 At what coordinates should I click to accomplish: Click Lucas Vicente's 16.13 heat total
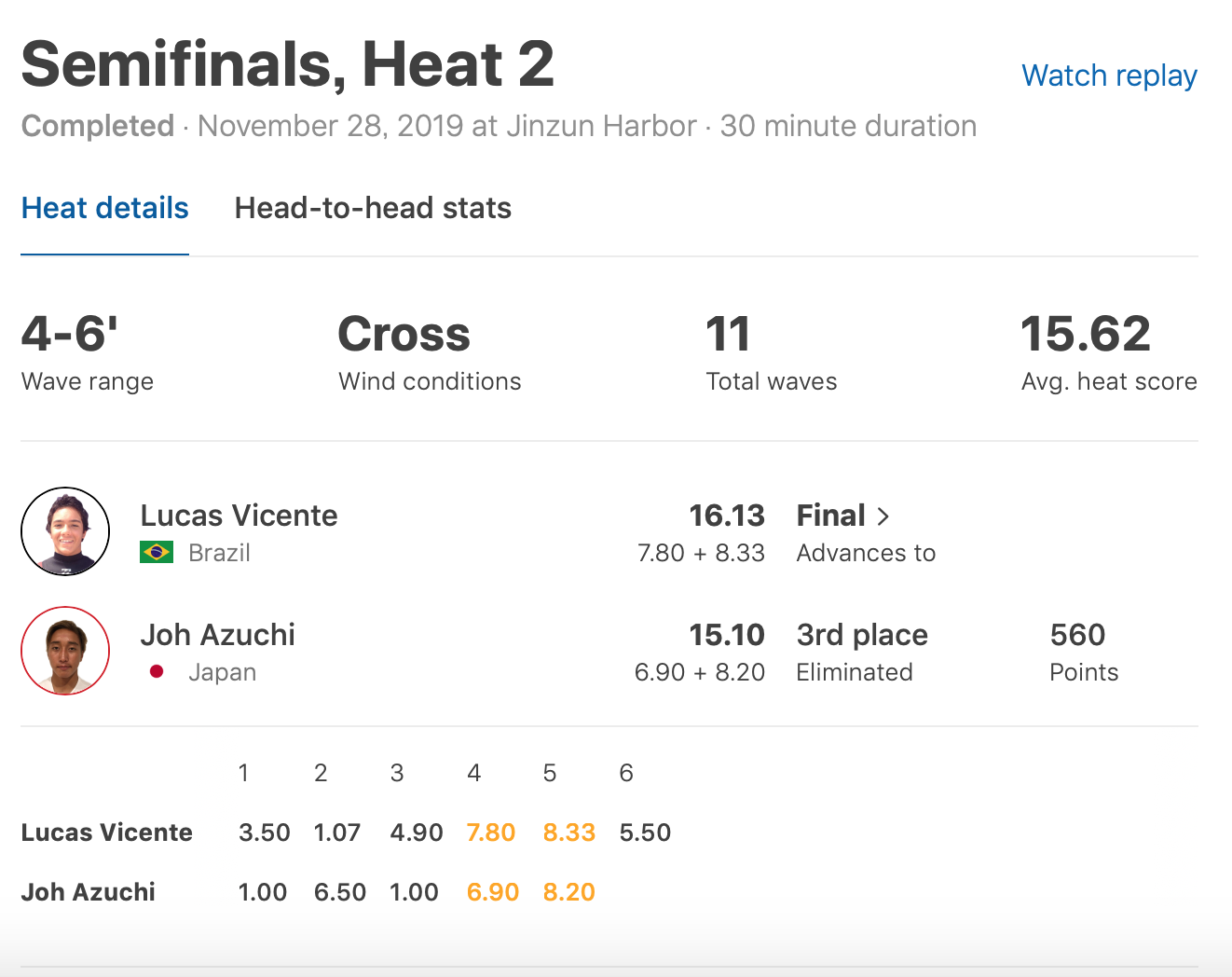(726, 516)
